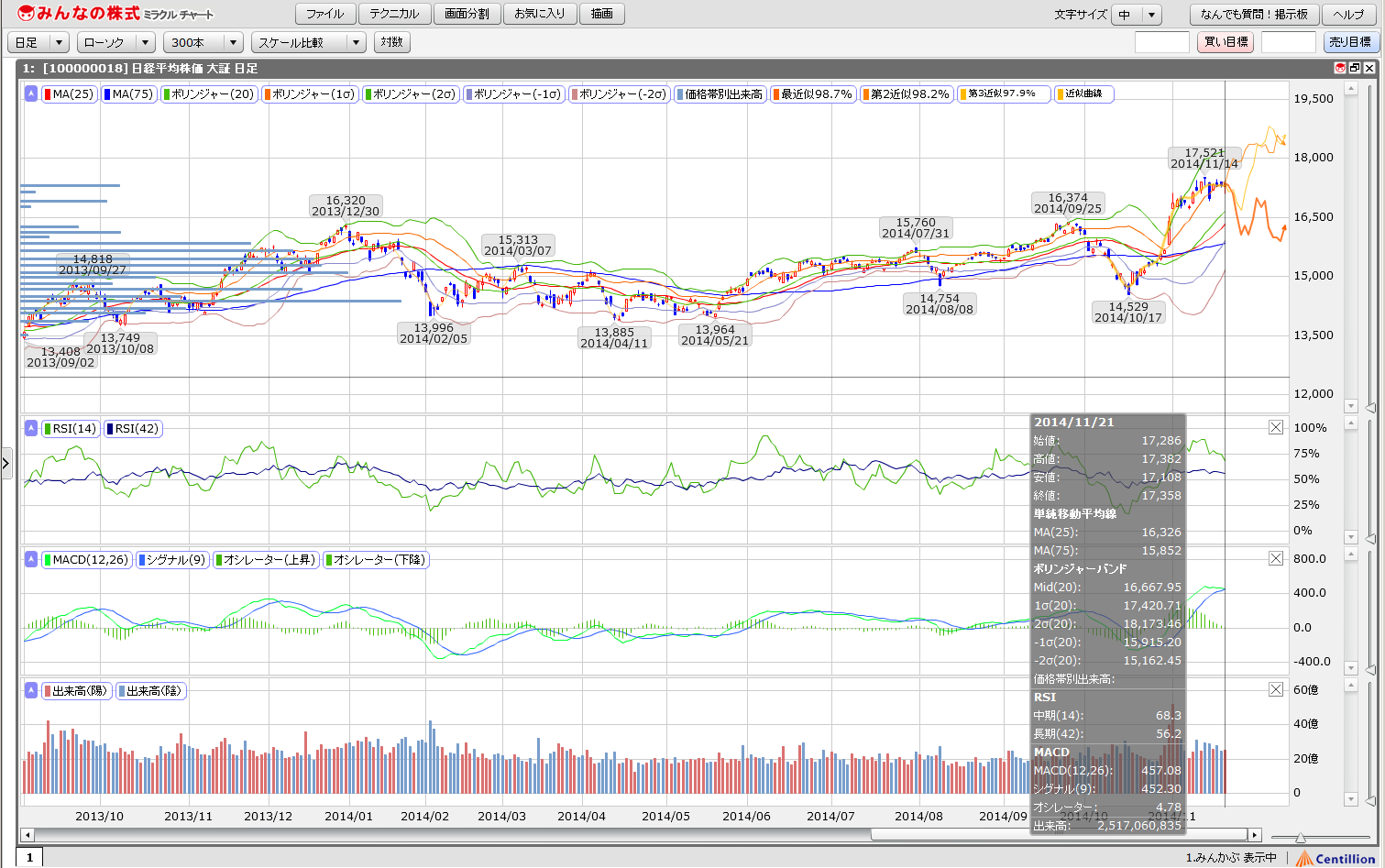Toggle the MA(75) line visibility
The height and width of the screenshot is (868, 1385).
point(129,93)
